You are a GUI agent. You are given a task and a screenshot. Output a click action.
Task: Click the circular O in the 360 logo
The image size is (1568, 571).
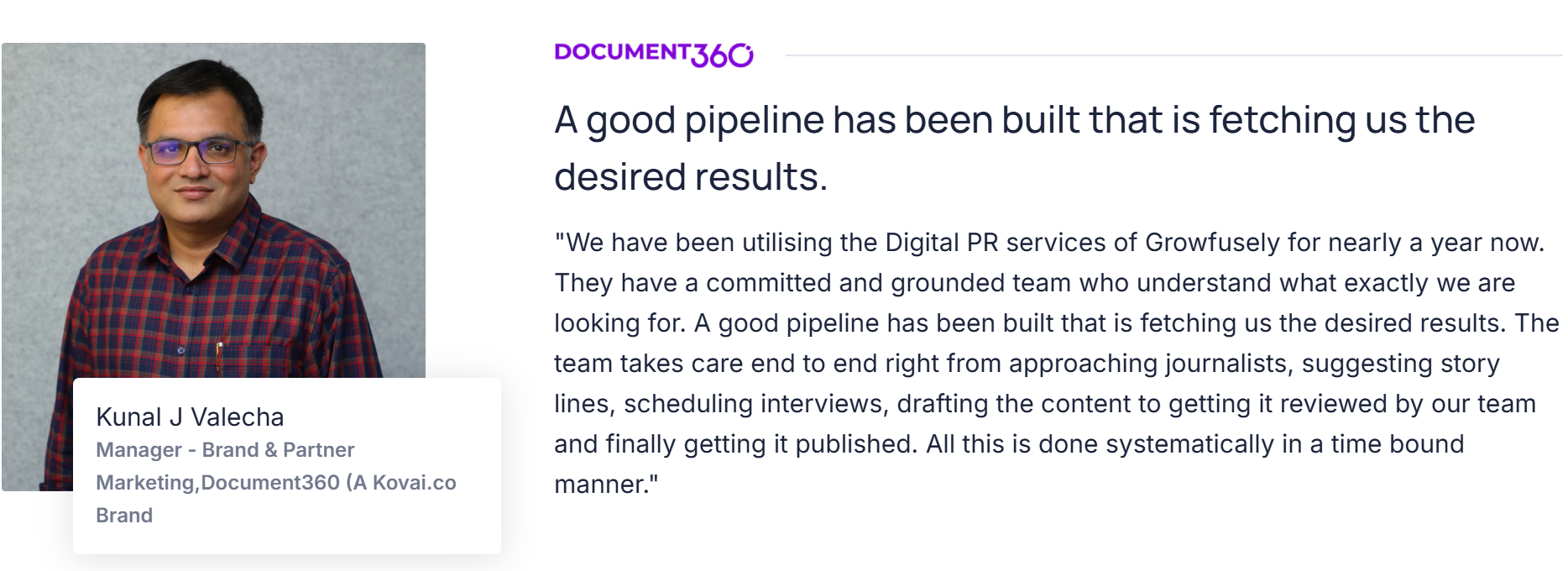coord(740,55)
